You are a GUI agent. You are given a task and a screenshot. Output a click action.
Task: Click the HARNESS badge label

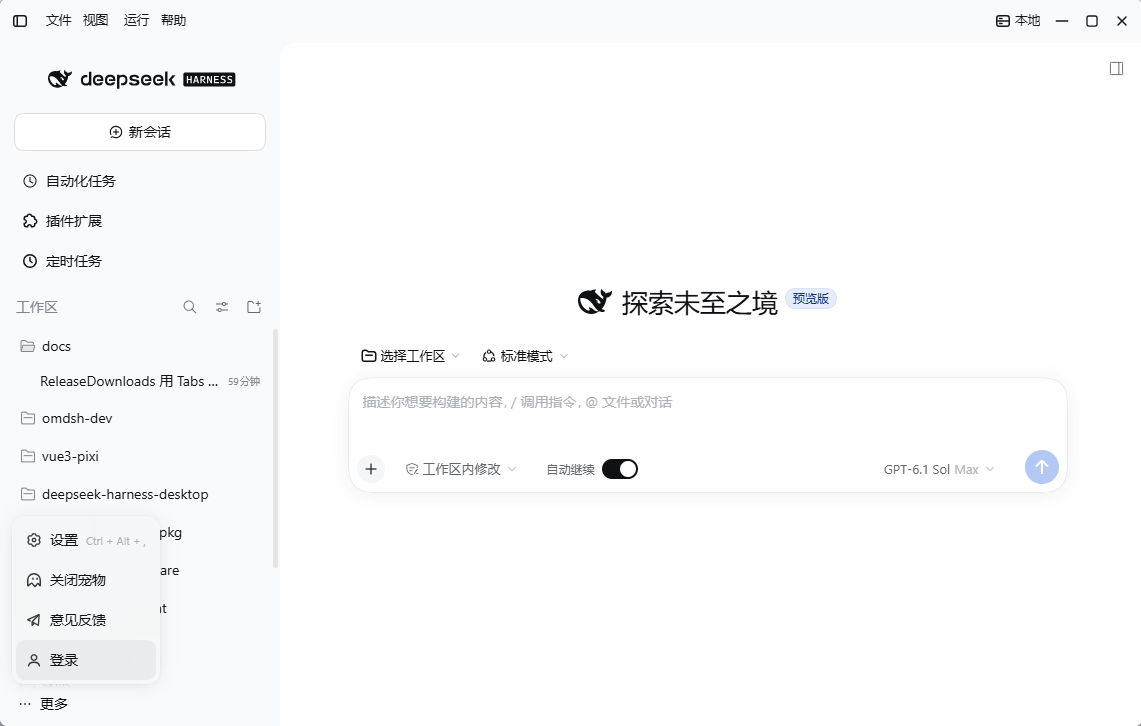pos(210,79)
